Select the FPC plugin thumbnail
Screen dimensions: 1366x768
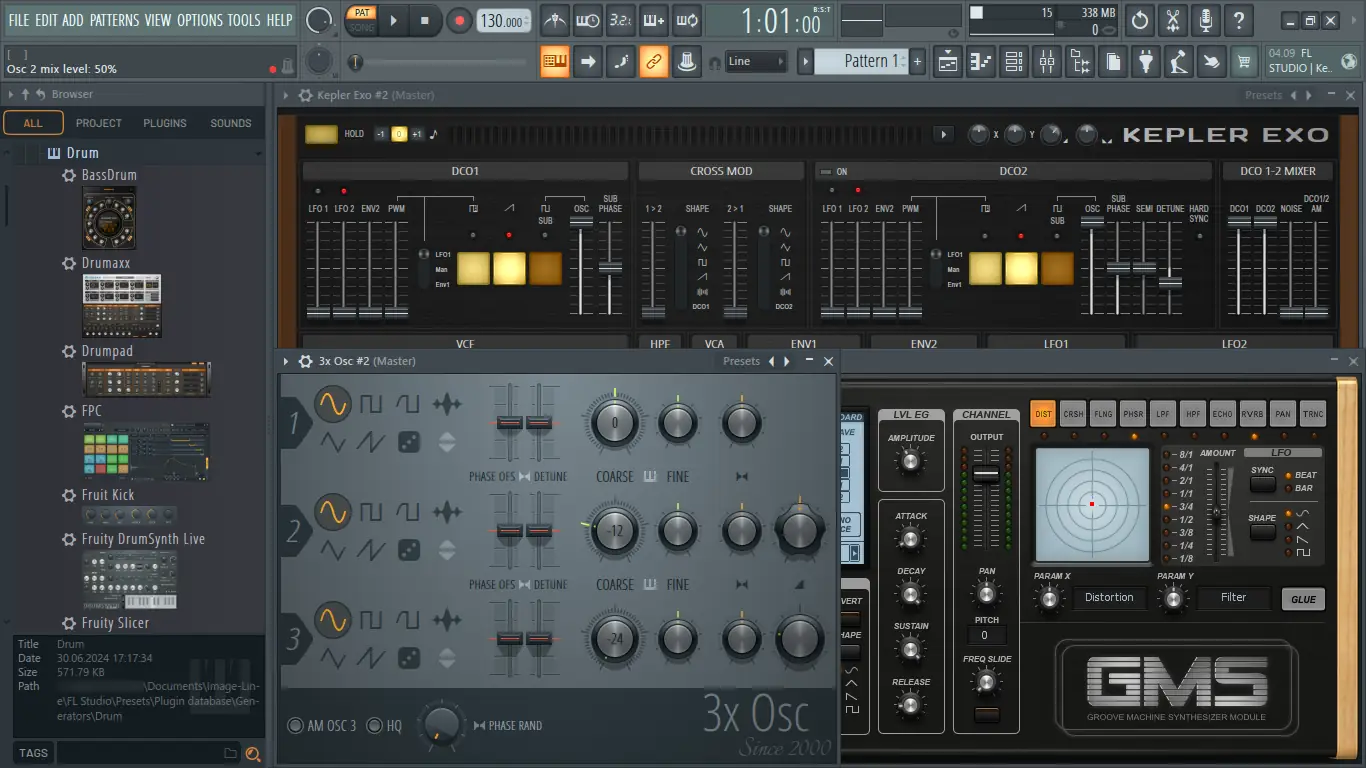146,451
